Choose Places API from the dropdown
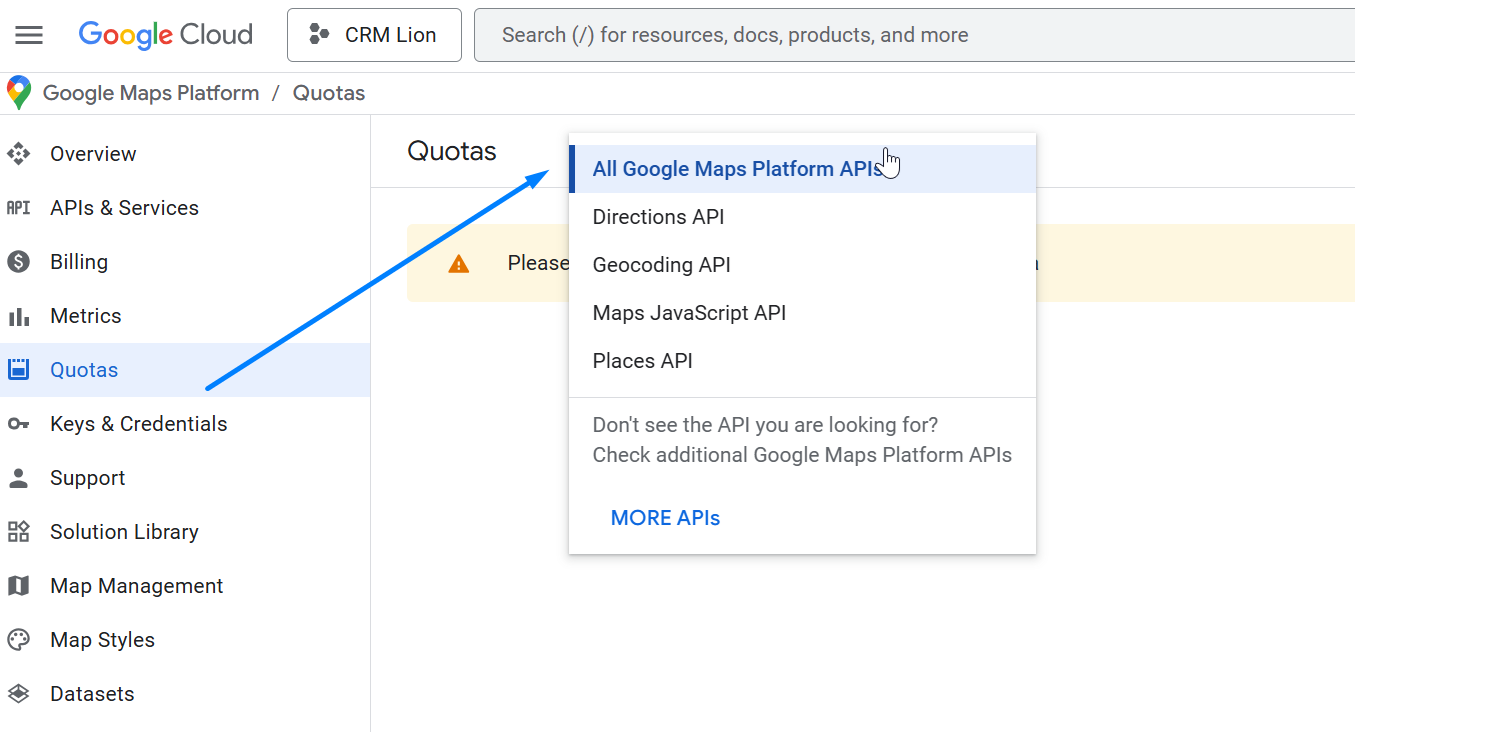 tap(642, 361)
